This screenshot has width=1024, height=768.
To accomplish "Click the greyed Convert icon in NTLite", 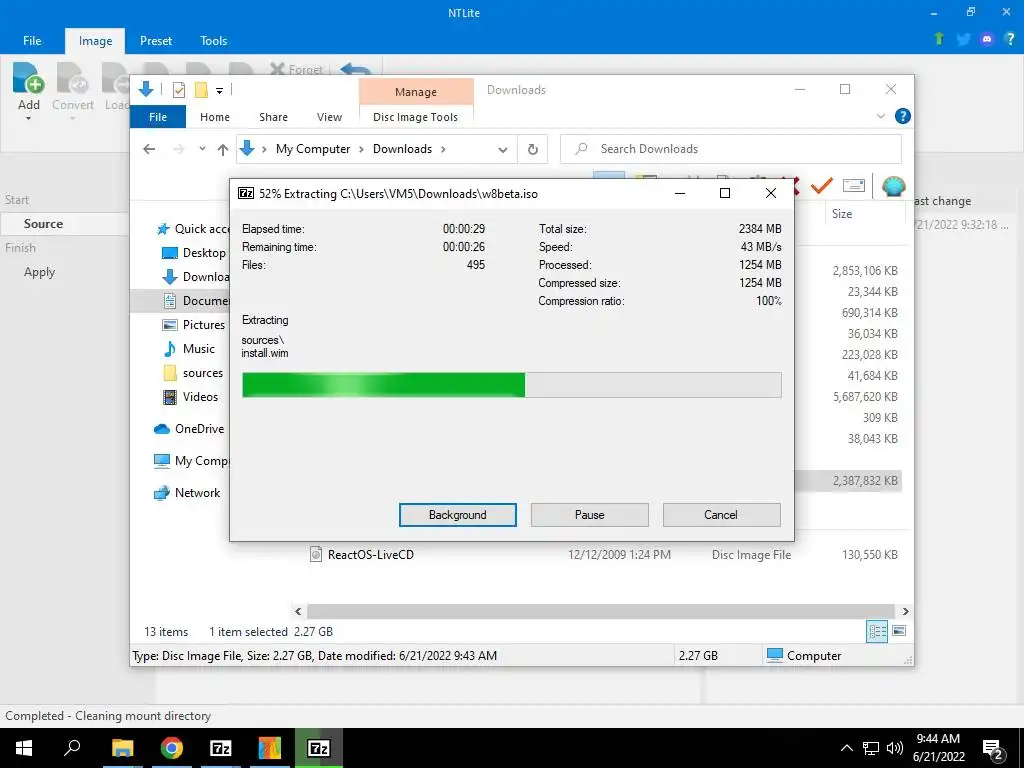I will click(x=72, y=78).
